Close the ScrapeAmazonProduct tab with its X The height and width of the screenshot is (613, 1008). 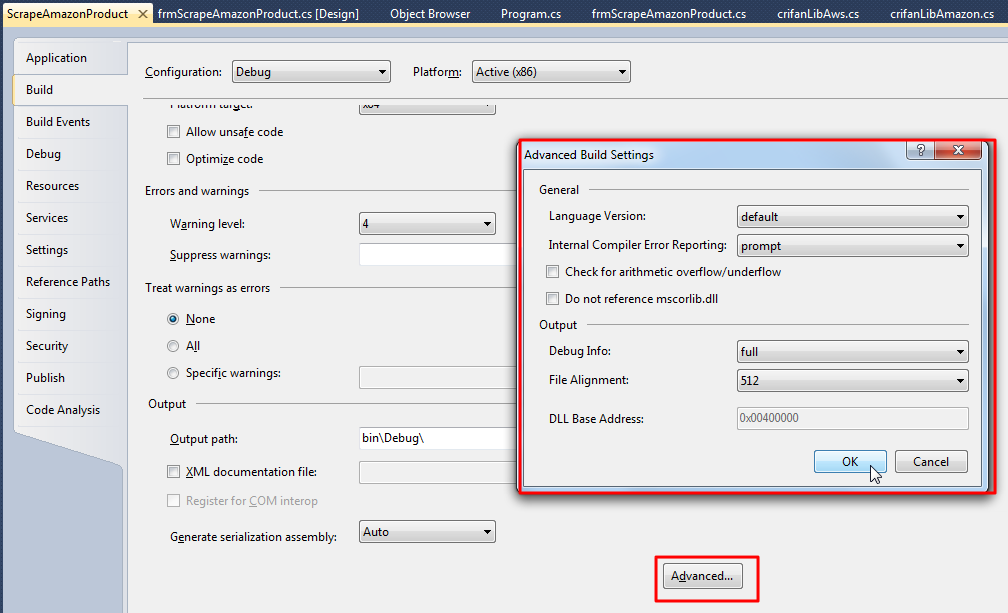[143, 13]
